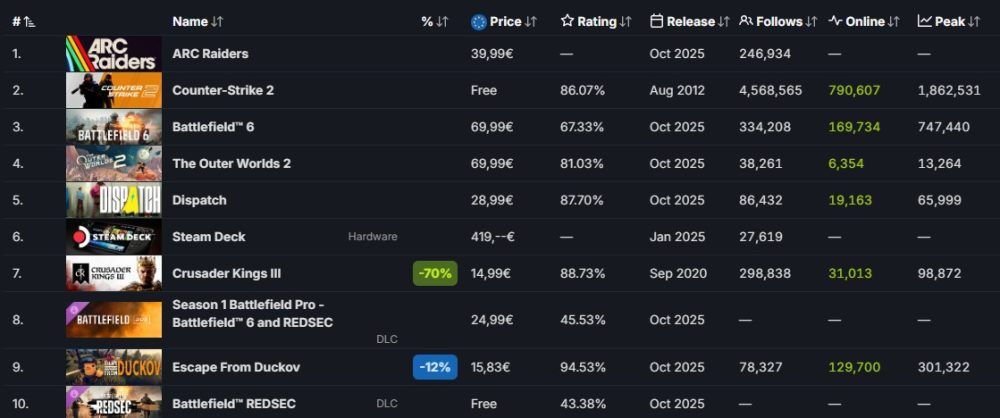Select the 43.38% rating value
The width and height of the screenshot is (1000, 418).
582,403
